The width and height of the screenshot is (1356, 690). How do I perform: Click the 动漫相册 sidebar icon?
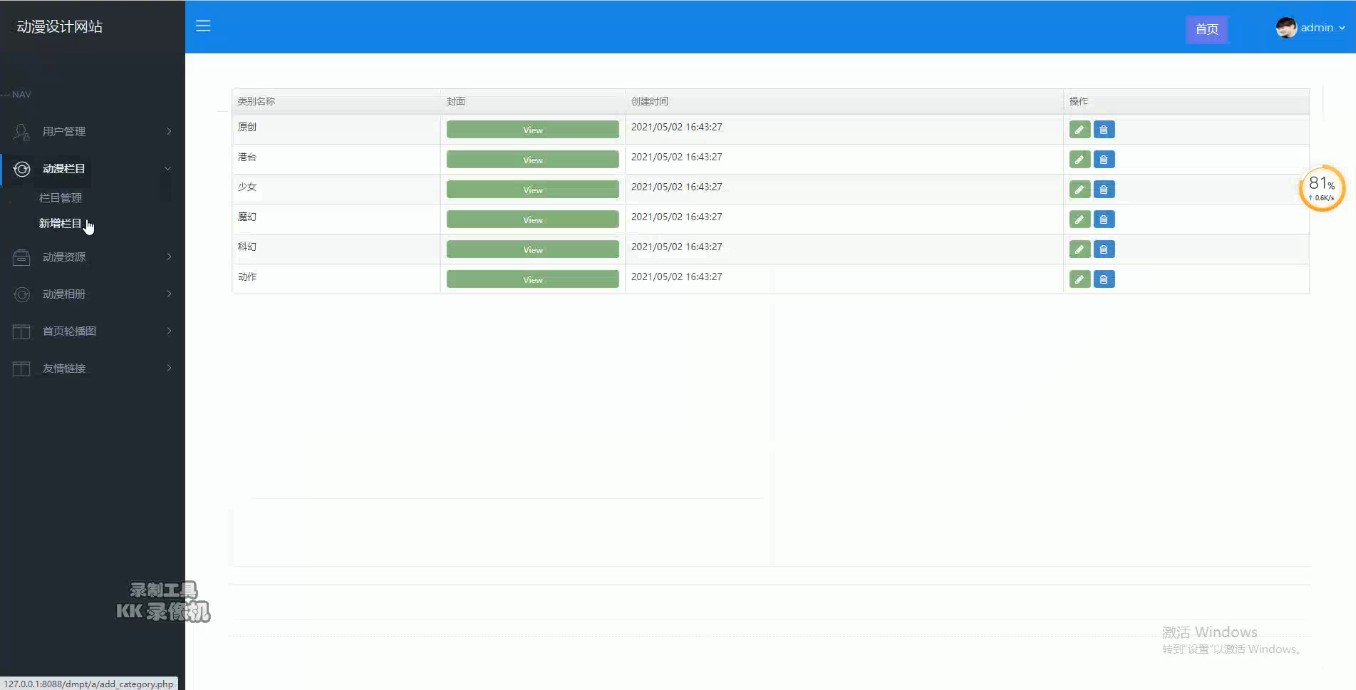point(21,294)
